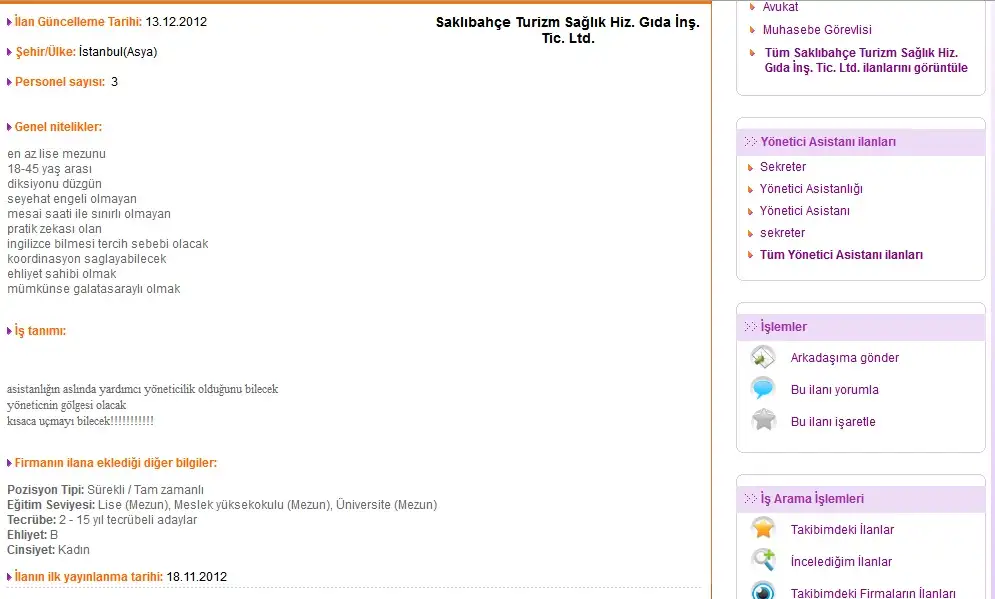
Task: Click the line 'pratik zekası olan'
Action: [55, 229]
